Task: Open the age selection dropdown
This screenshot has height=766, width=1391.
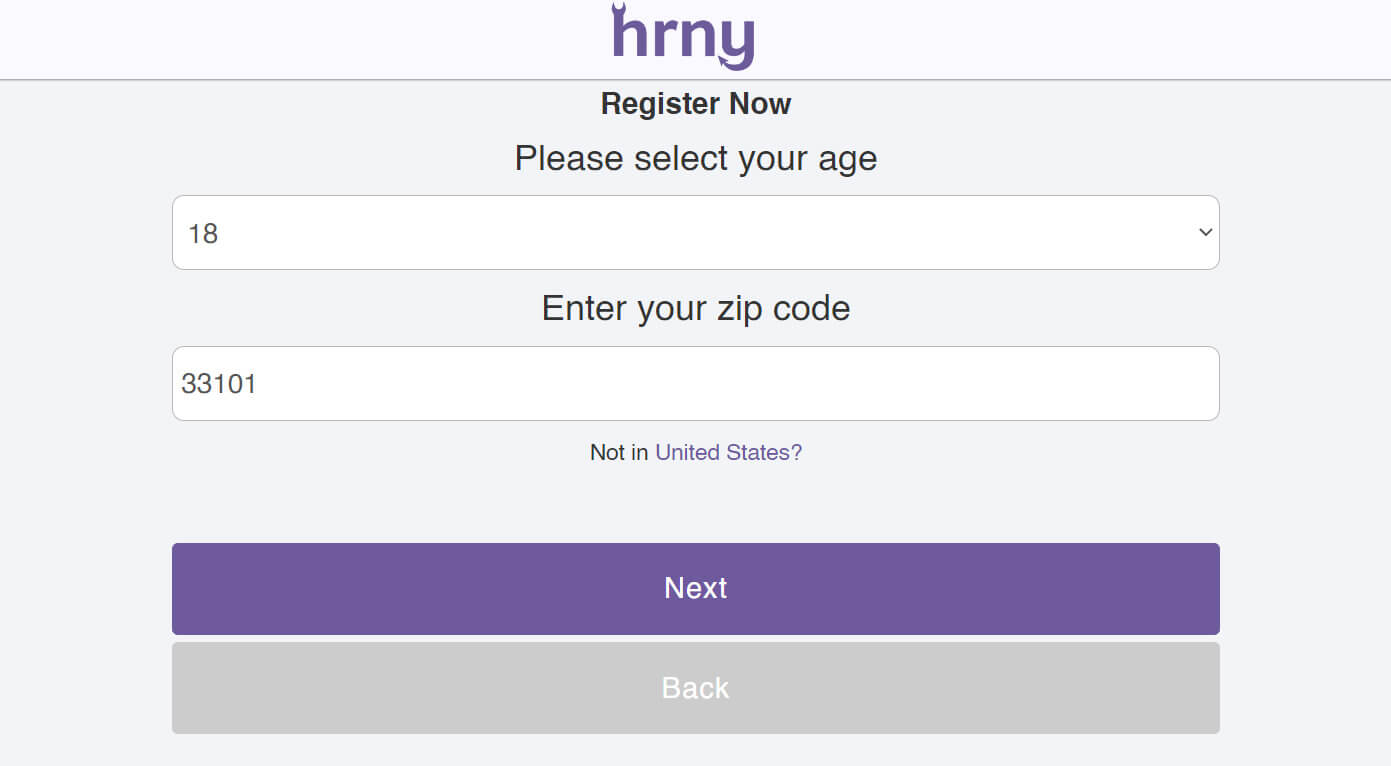Action: tap(695, 233)
